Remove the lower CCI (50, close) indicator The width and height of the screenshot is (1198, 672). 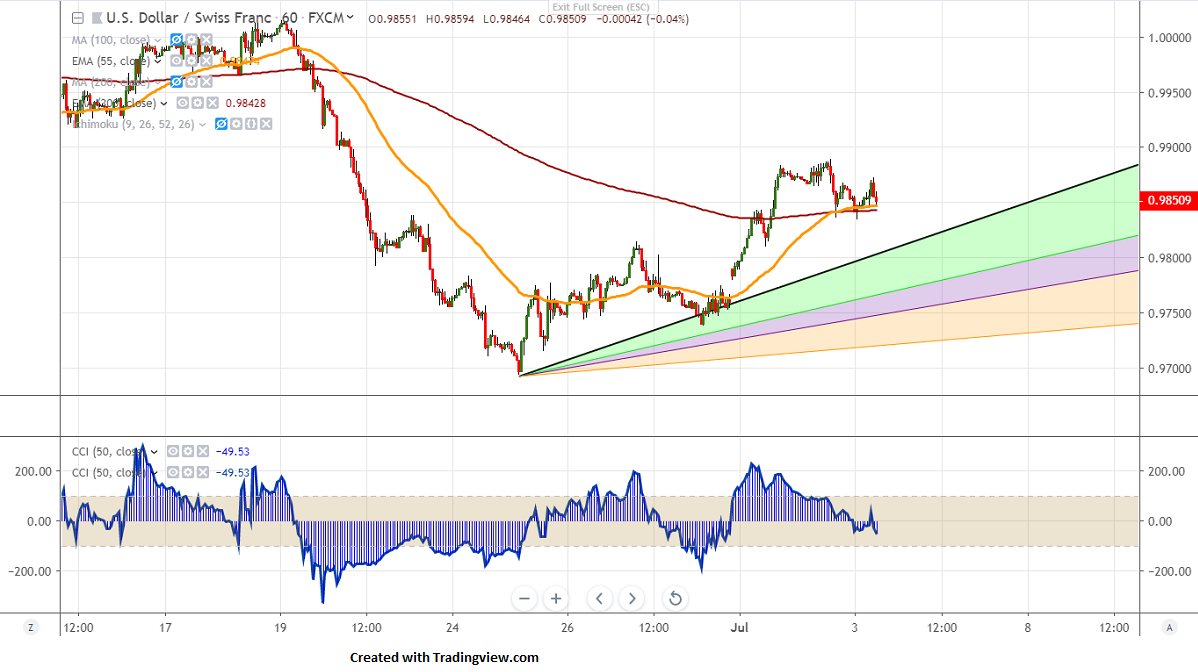pyautogui.click(x=202, y=473)
